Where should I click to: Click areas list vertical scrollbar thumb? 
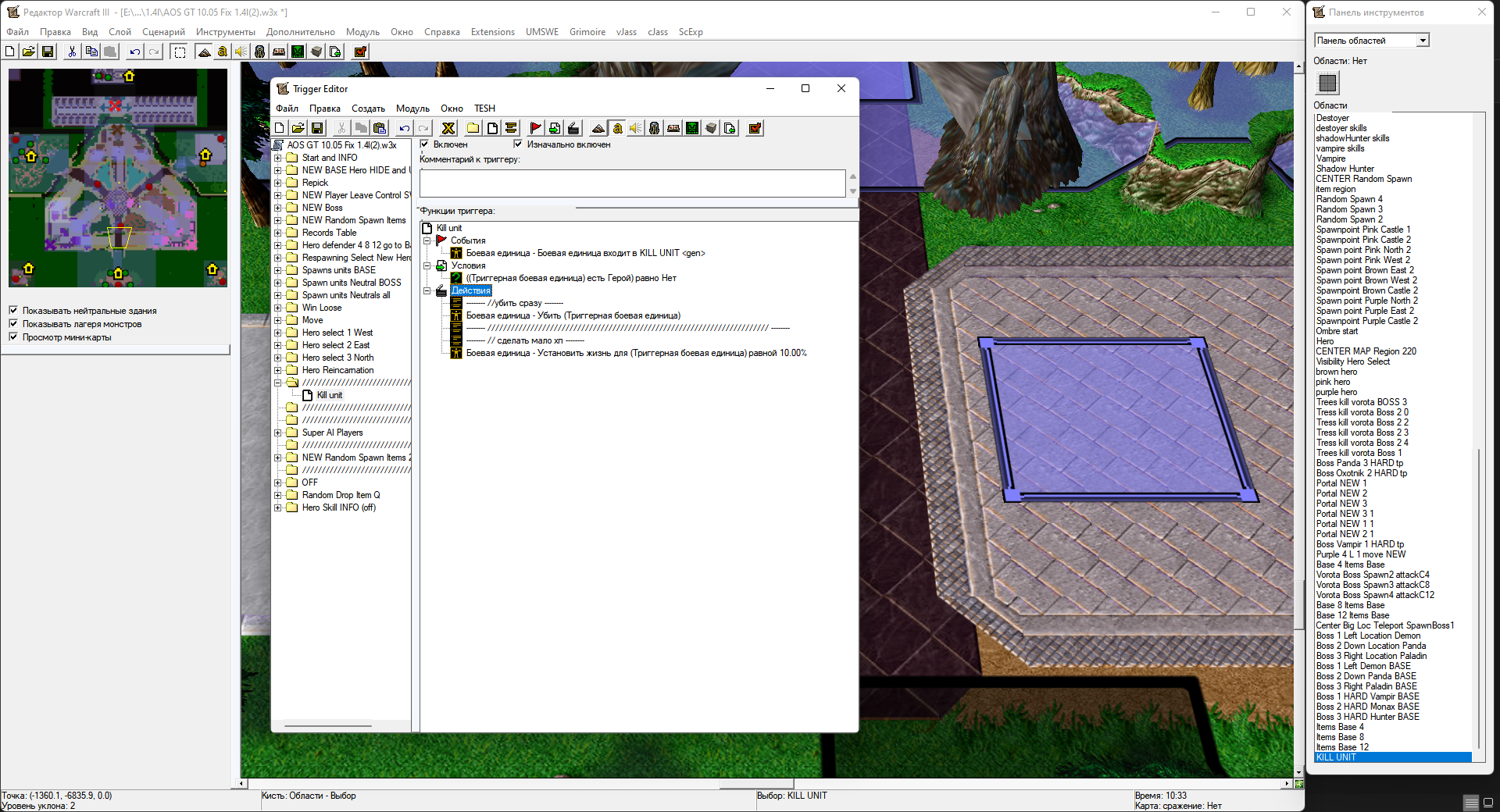(x=1477, y=597)
